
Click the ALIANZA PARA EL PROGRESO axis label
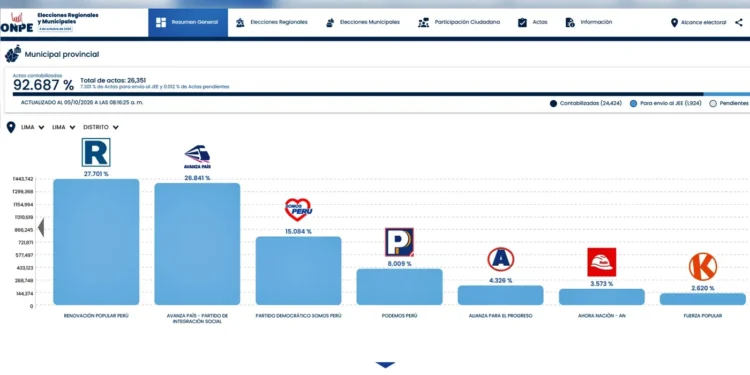pyautogui.click(x=501, y=316)
